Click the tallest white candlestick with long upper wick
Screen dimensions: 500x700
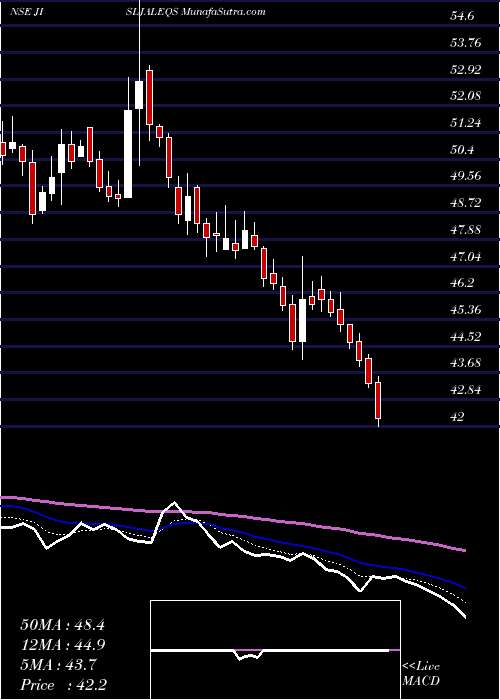(x=139, y=94)
